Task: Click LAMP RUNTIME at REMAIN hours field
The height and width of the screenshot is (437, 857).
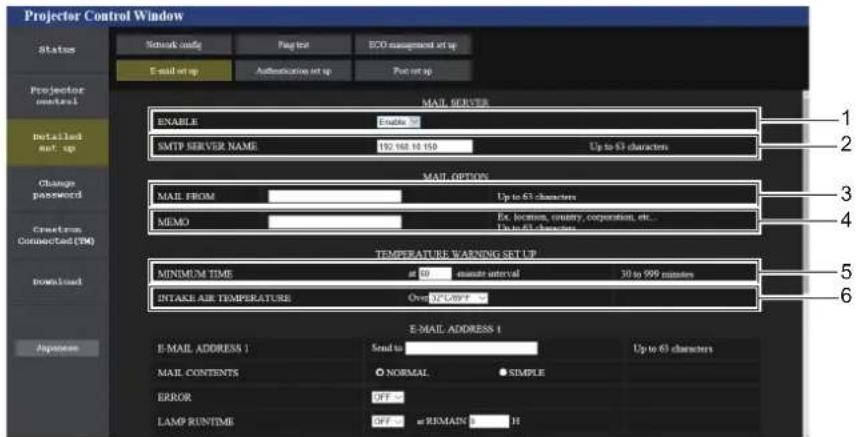Action: 489,421
